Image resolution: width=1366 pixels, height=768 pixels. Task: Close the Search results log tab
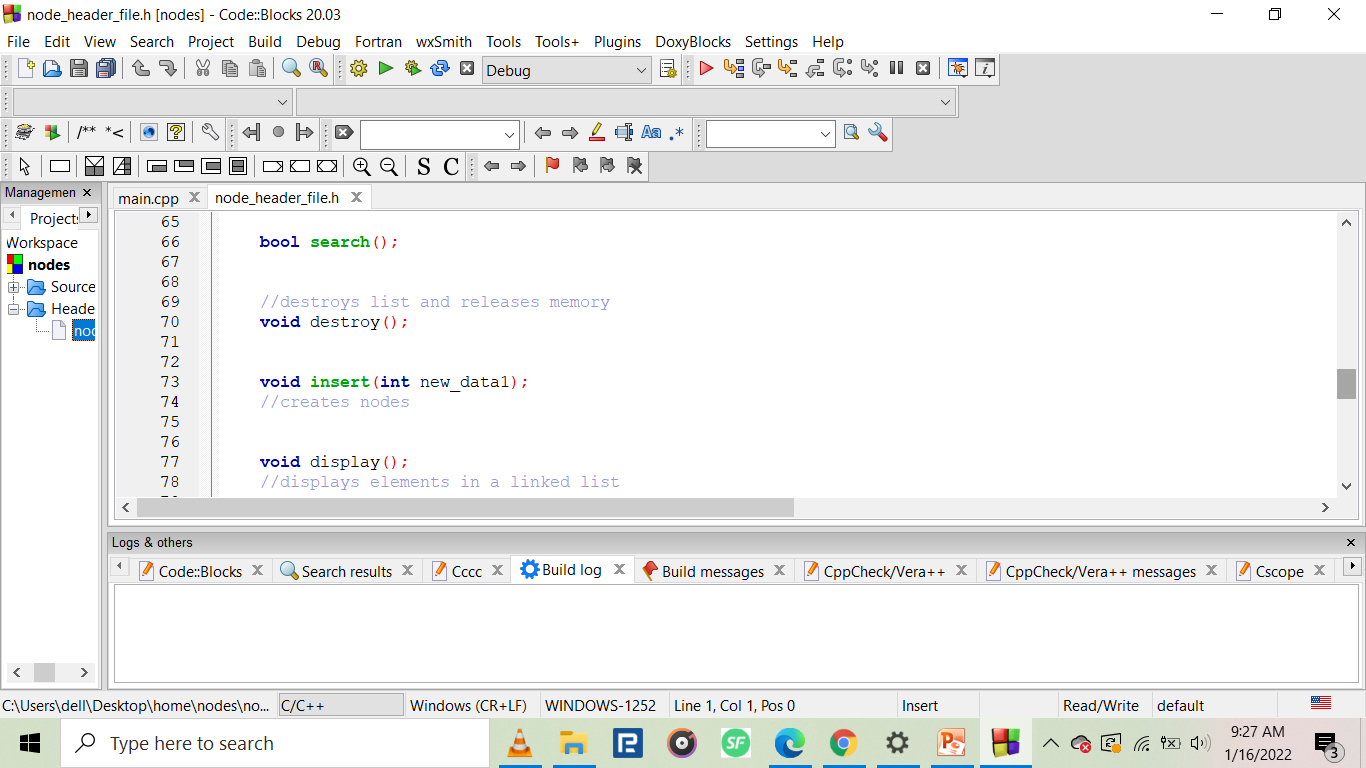pyautogui.click(x=407, y=571)
